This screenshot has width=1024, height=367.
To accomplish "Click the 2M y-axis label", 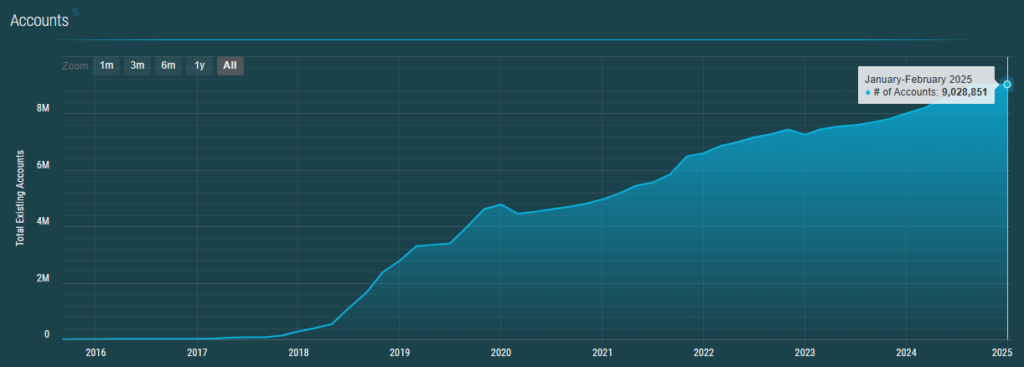I will [43, 279].
